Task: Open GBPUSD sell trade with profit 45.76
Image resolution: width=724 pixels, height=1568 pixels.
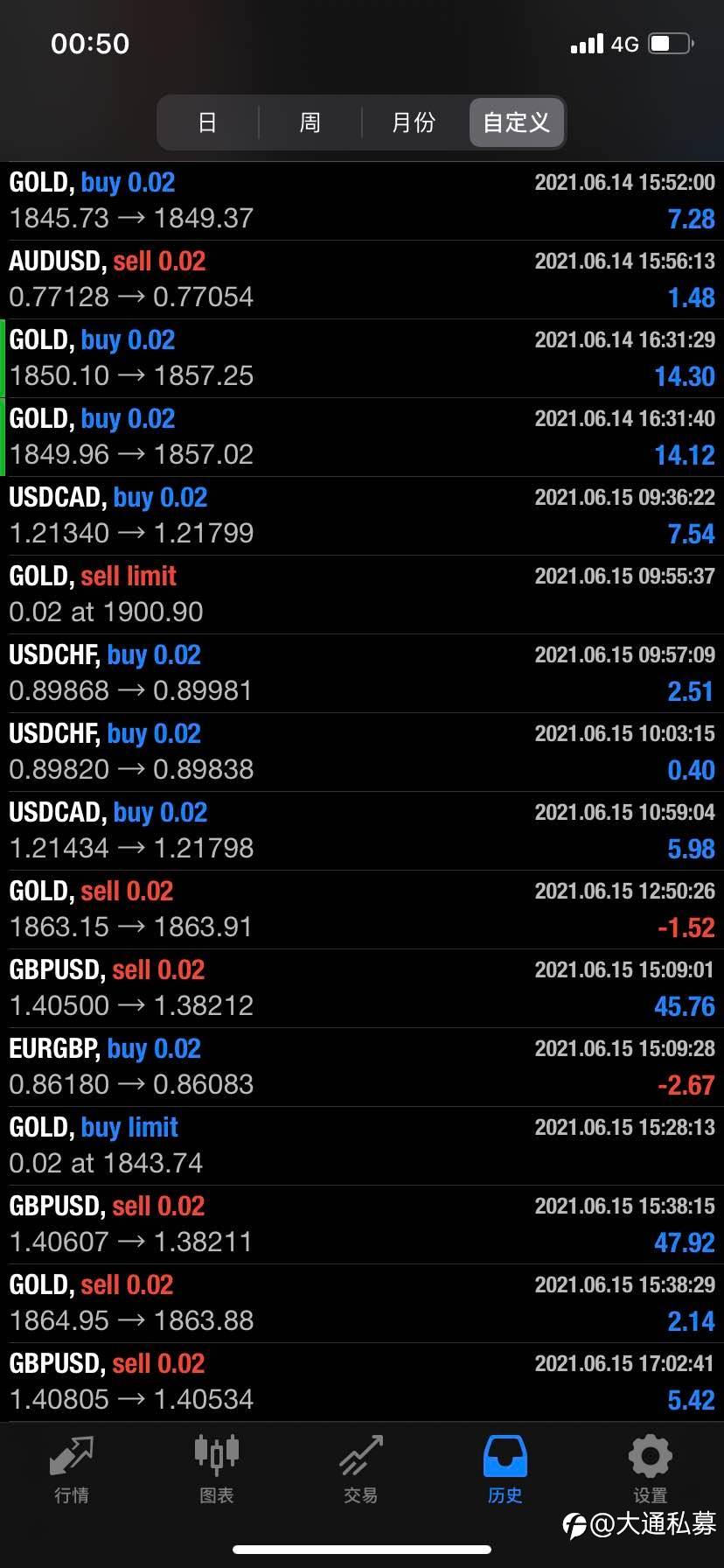Action: [x=362, y=989]
